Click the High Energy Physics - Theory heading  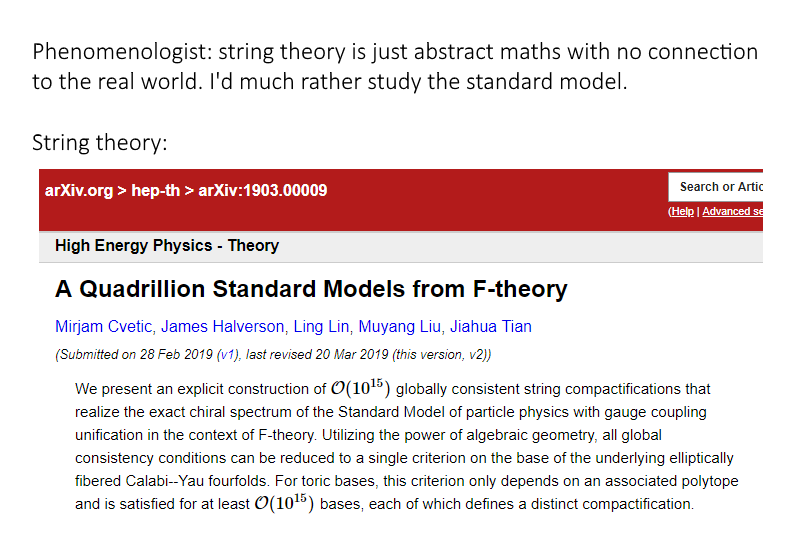click(167, 245)
